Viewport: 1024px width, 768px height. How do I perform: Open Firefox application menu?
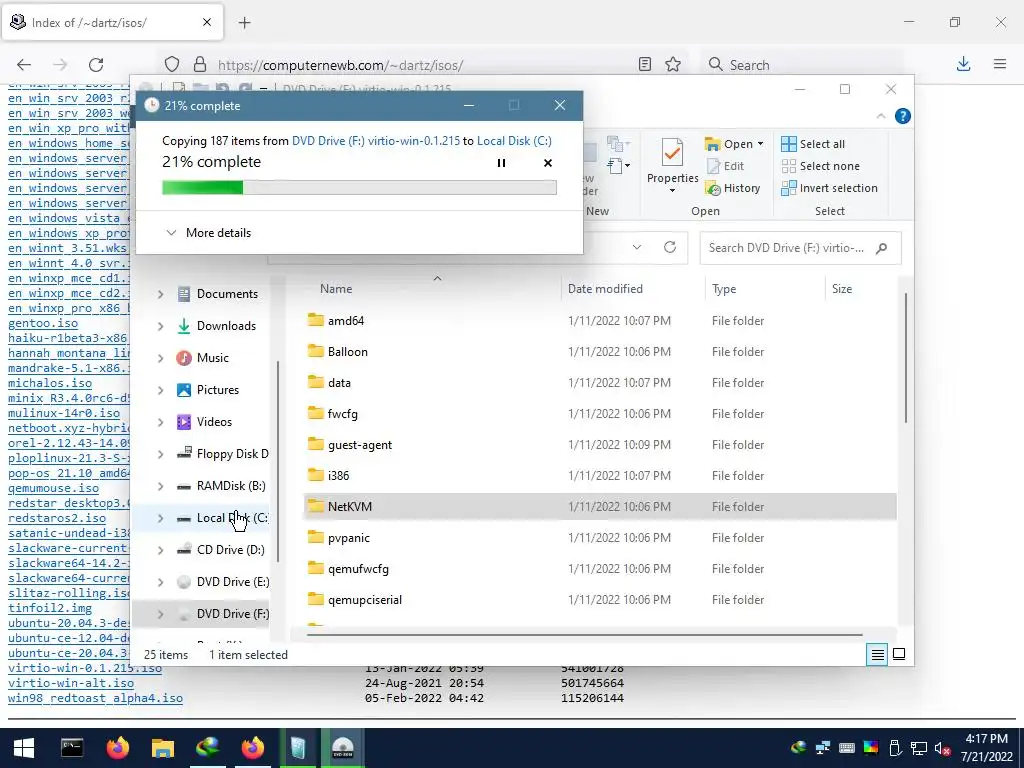[x=1000, y=64]
